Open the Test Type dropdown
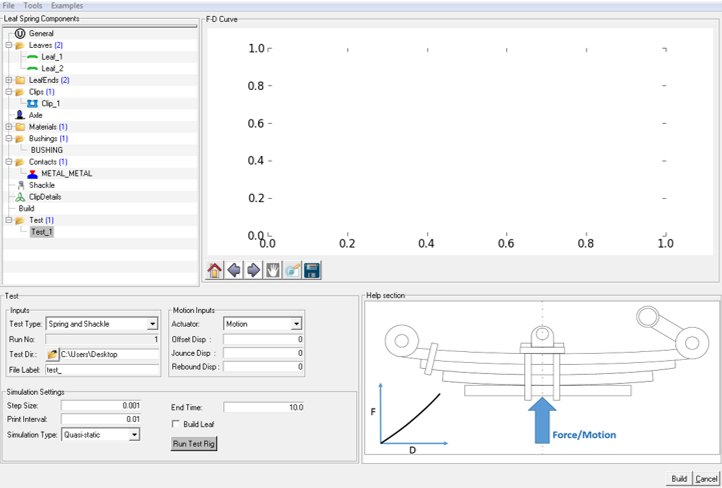This screenshot has height=488, width=722. coord(152,324)
